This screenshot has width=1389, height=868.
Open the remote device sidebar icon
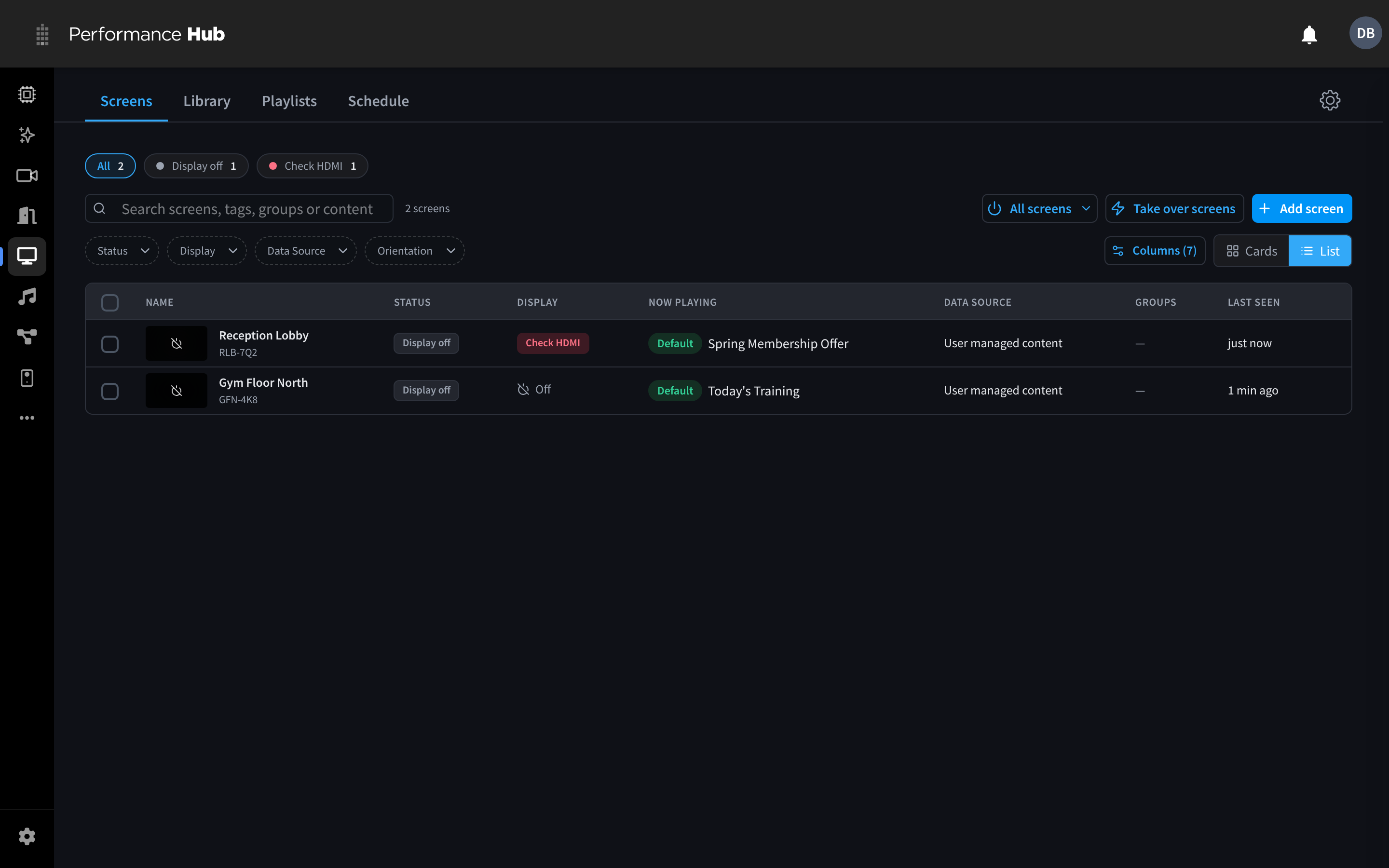pyautogui.click(x=27, y=378)
